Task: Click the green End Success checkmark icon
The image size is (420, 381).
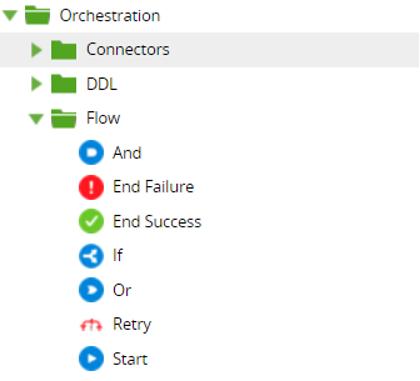Action: [x=91, y=221]
